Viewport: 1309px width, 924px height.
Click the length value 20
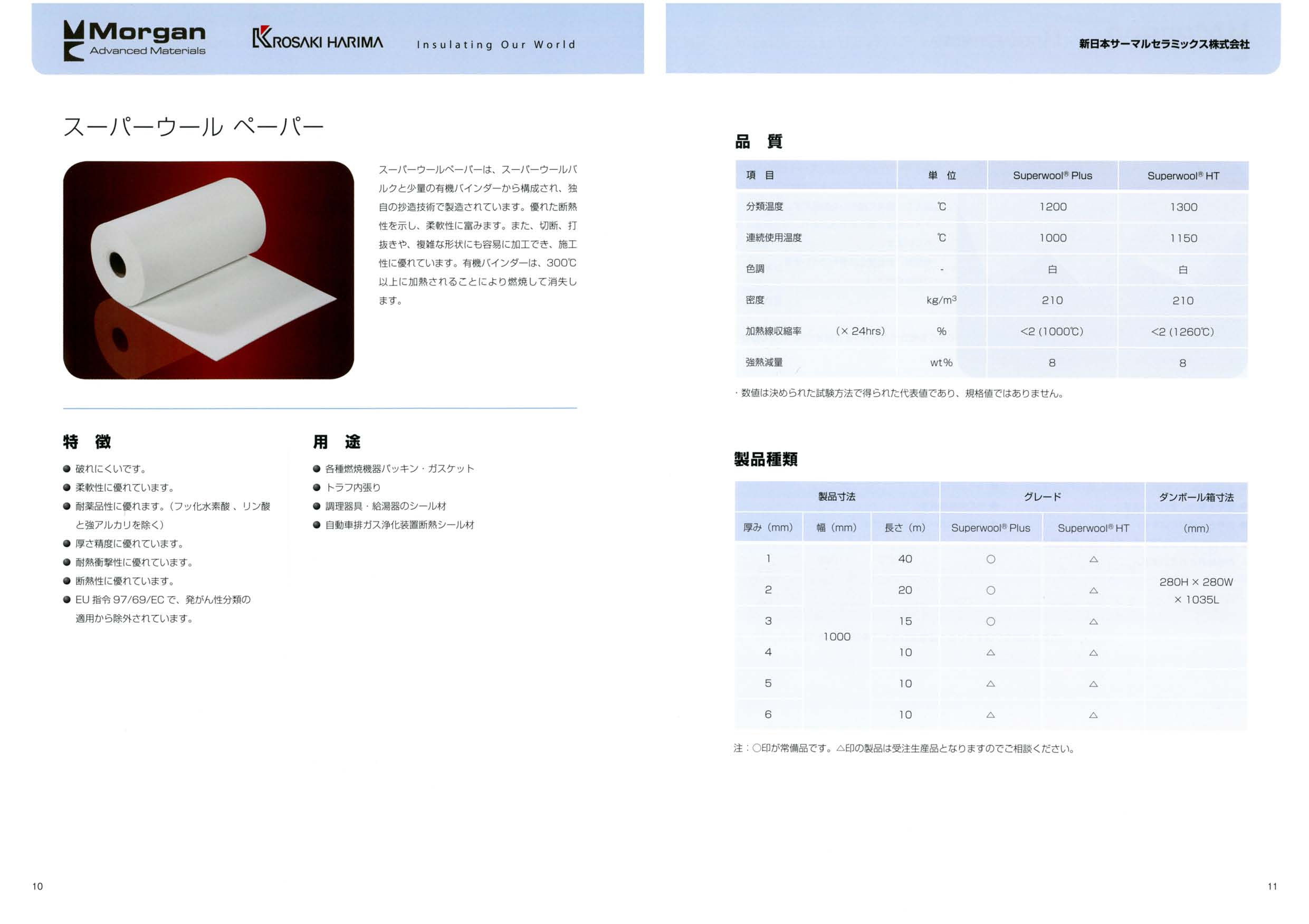pos(905,590)
